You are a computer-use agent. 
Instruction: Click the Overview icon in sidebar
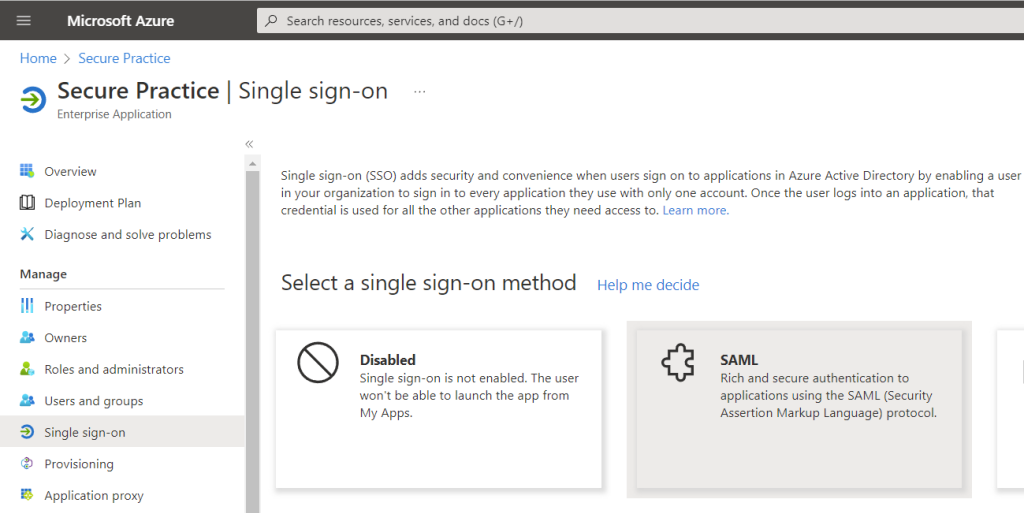tap(27, 171)
